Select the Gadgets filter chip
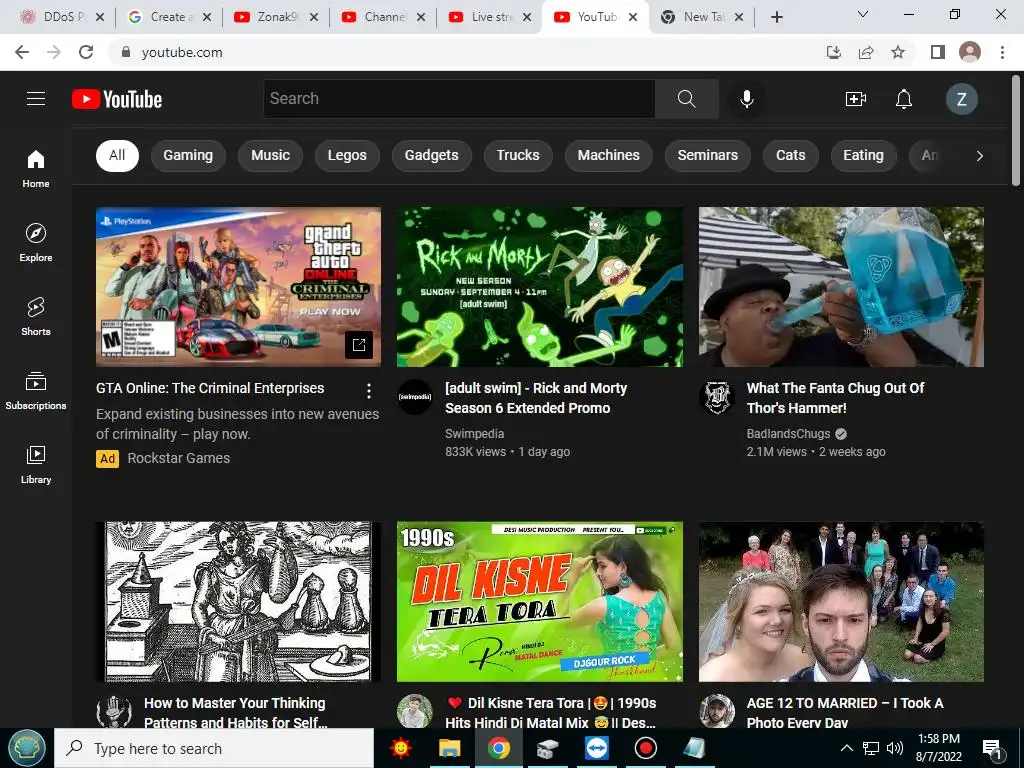 (432, 155)
